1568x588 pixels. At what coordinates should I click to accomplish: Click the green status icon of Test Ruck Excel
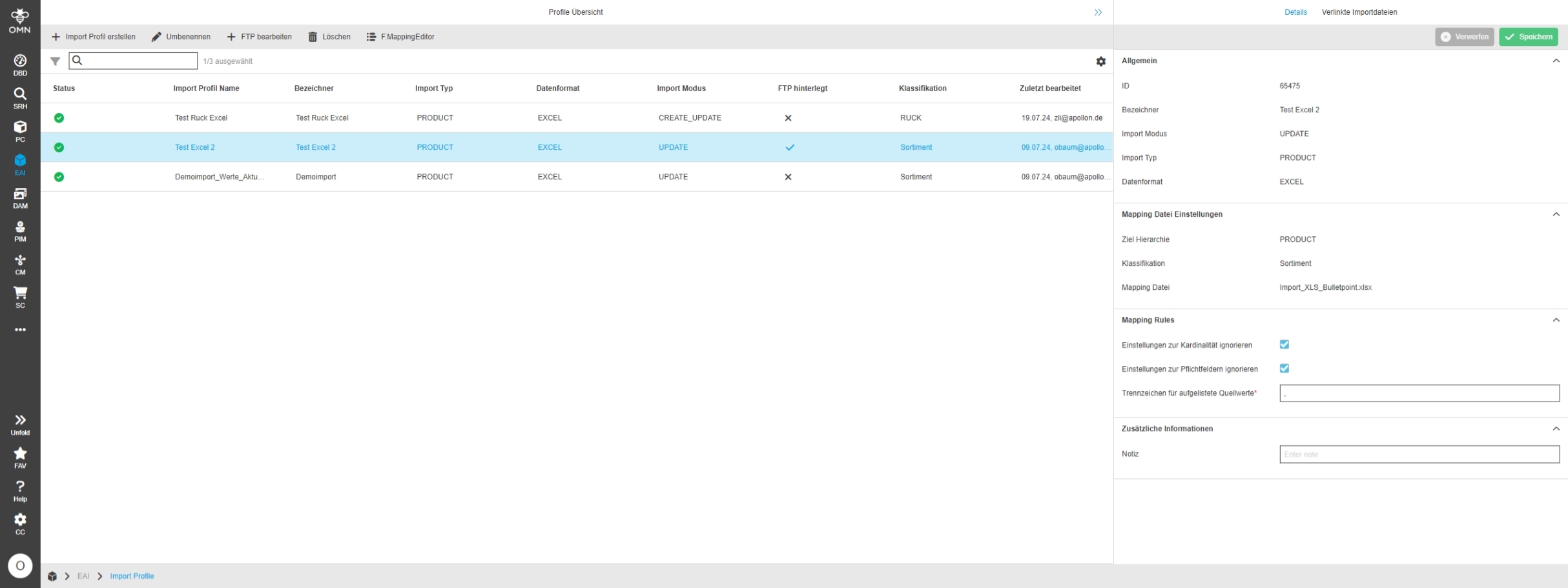coord(59,118)
